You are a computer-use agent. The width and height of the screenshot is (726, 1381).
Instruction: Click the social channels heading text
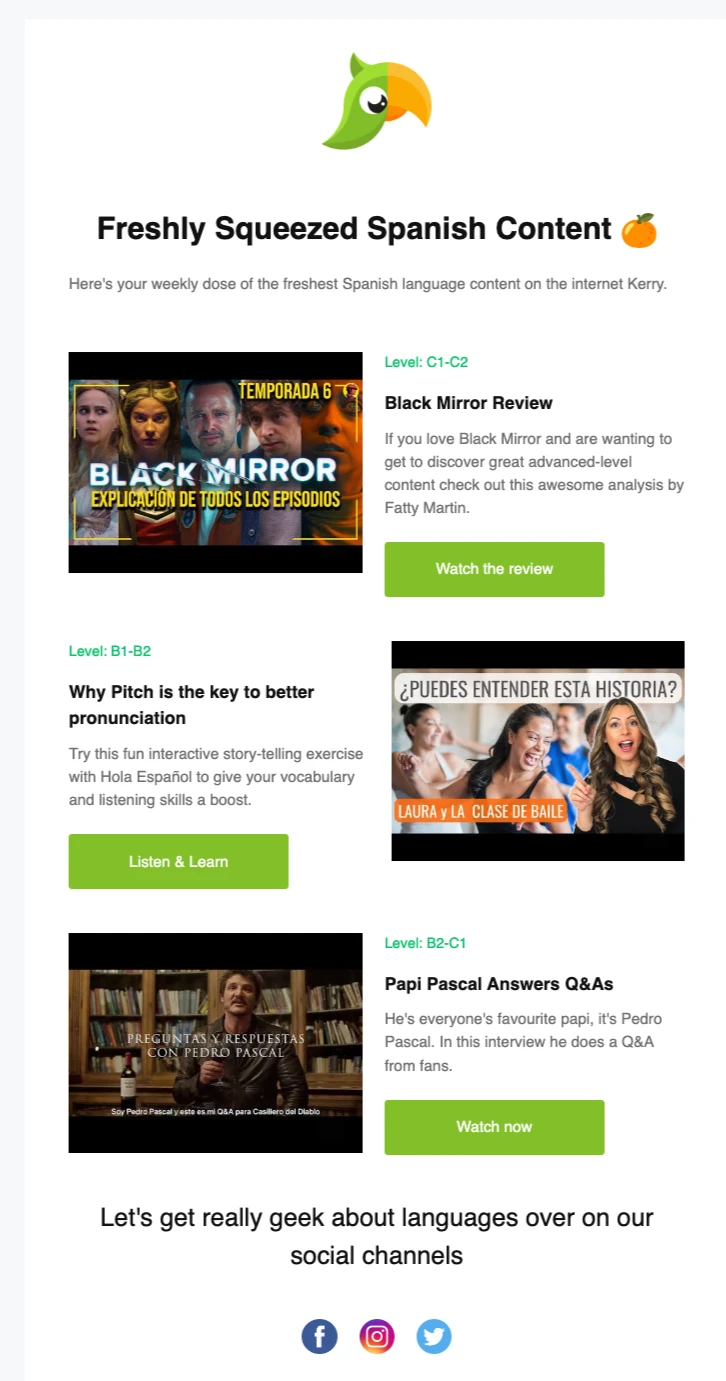(377, 1236)
